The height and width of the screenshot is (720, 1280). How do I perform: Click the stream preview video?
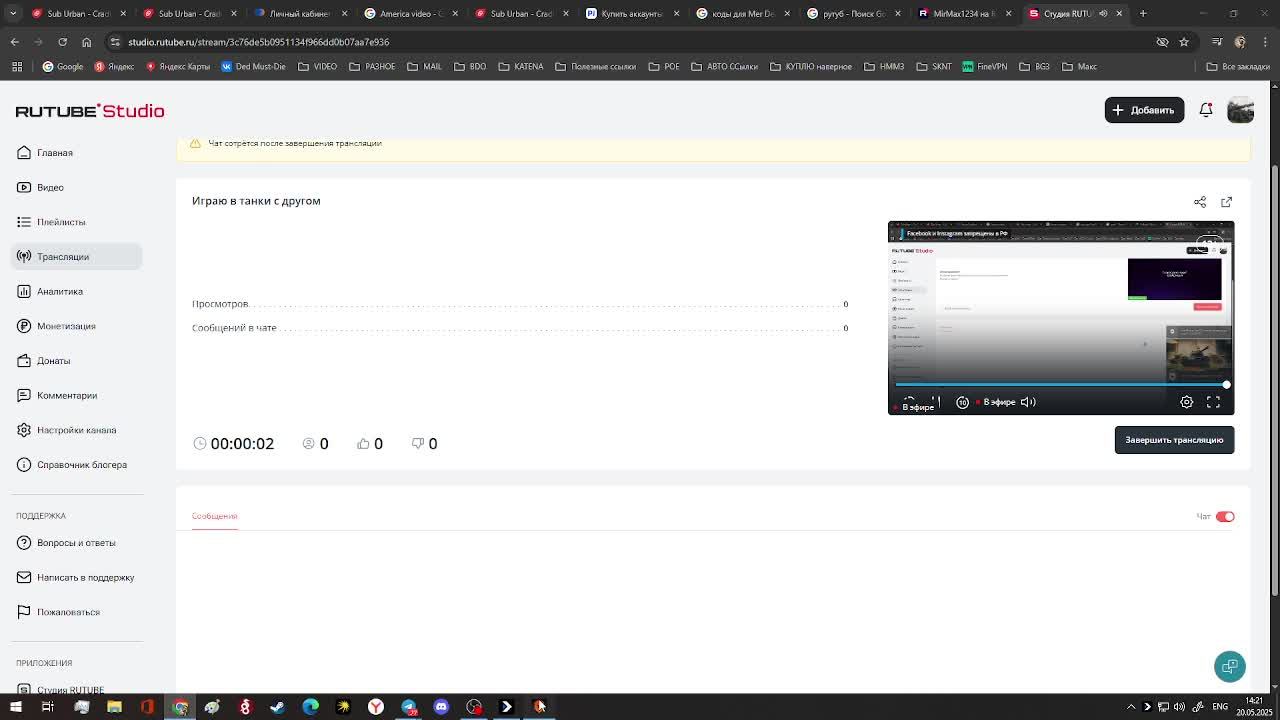[x=1061, y=318]
